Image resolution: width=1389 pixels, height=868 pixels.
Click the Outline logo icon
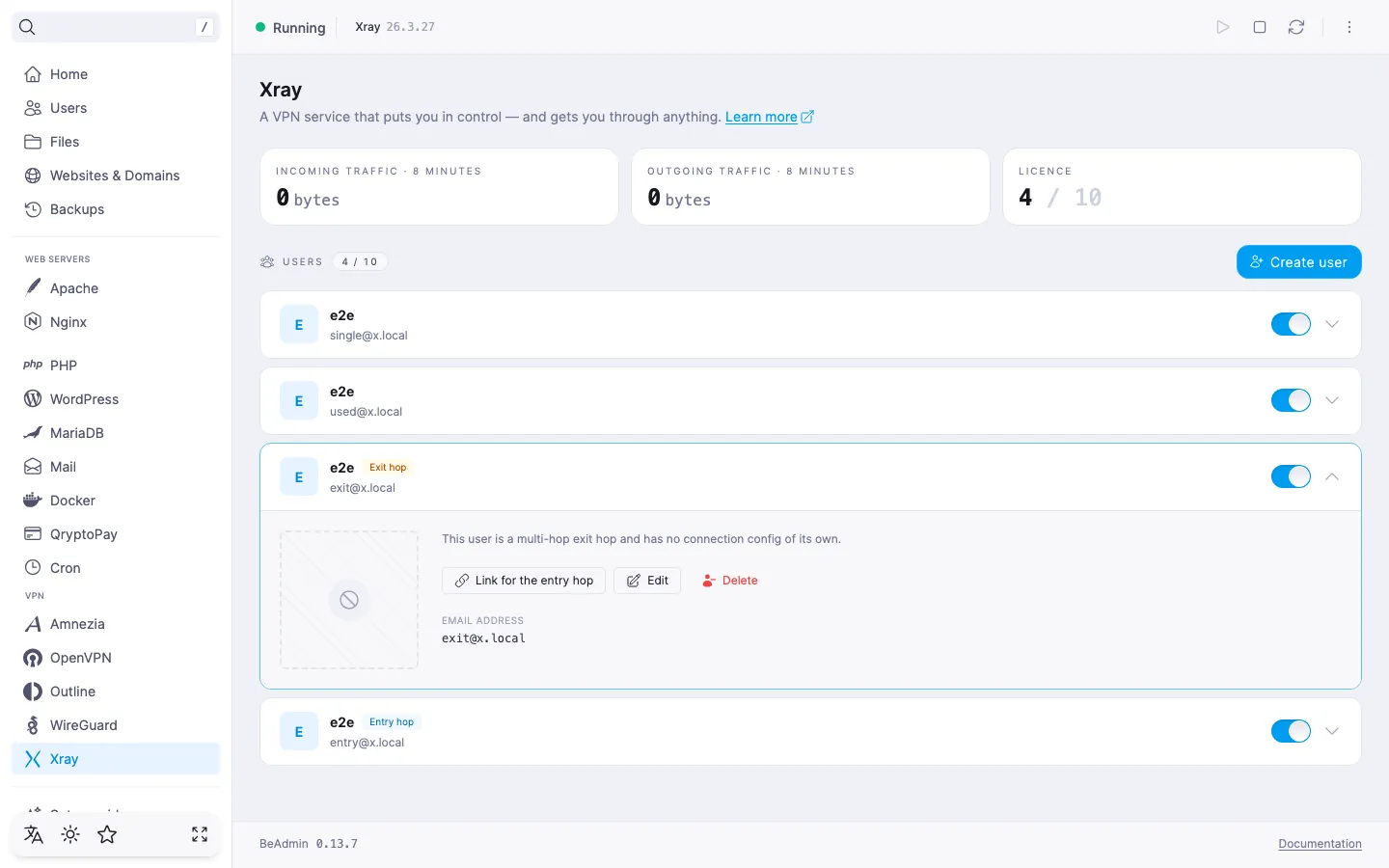click(x=33, y=692)
